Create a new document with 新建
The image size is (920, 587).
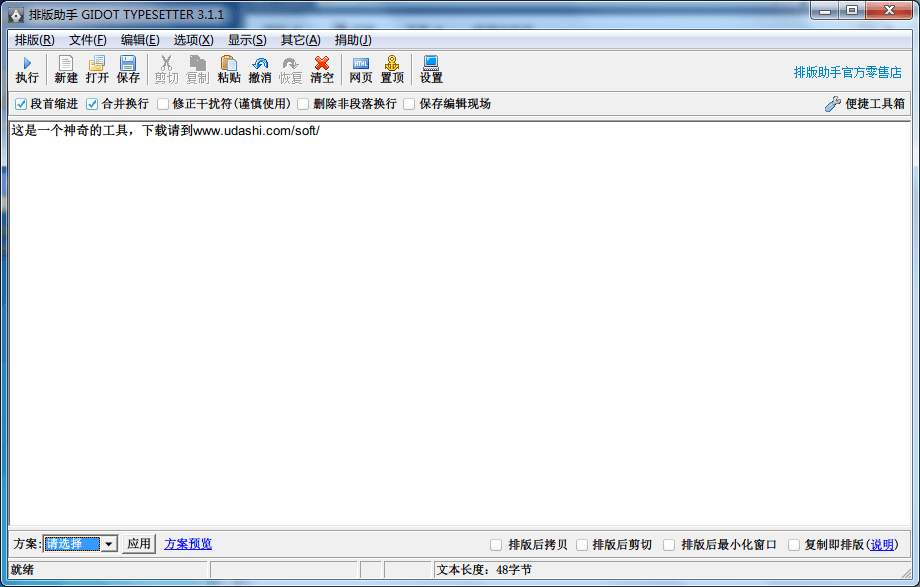(66, 70)
